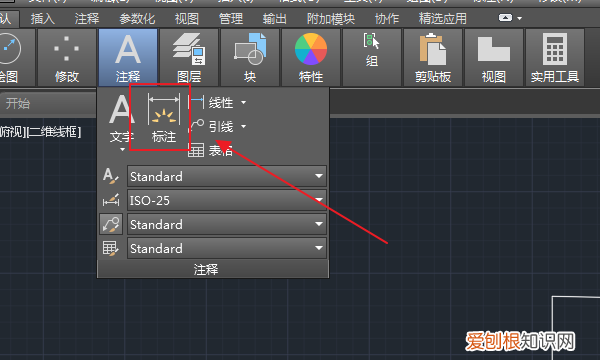The image size is (600, 360).
Task: Open the text style manager icon
Action: tap(111, 176)
